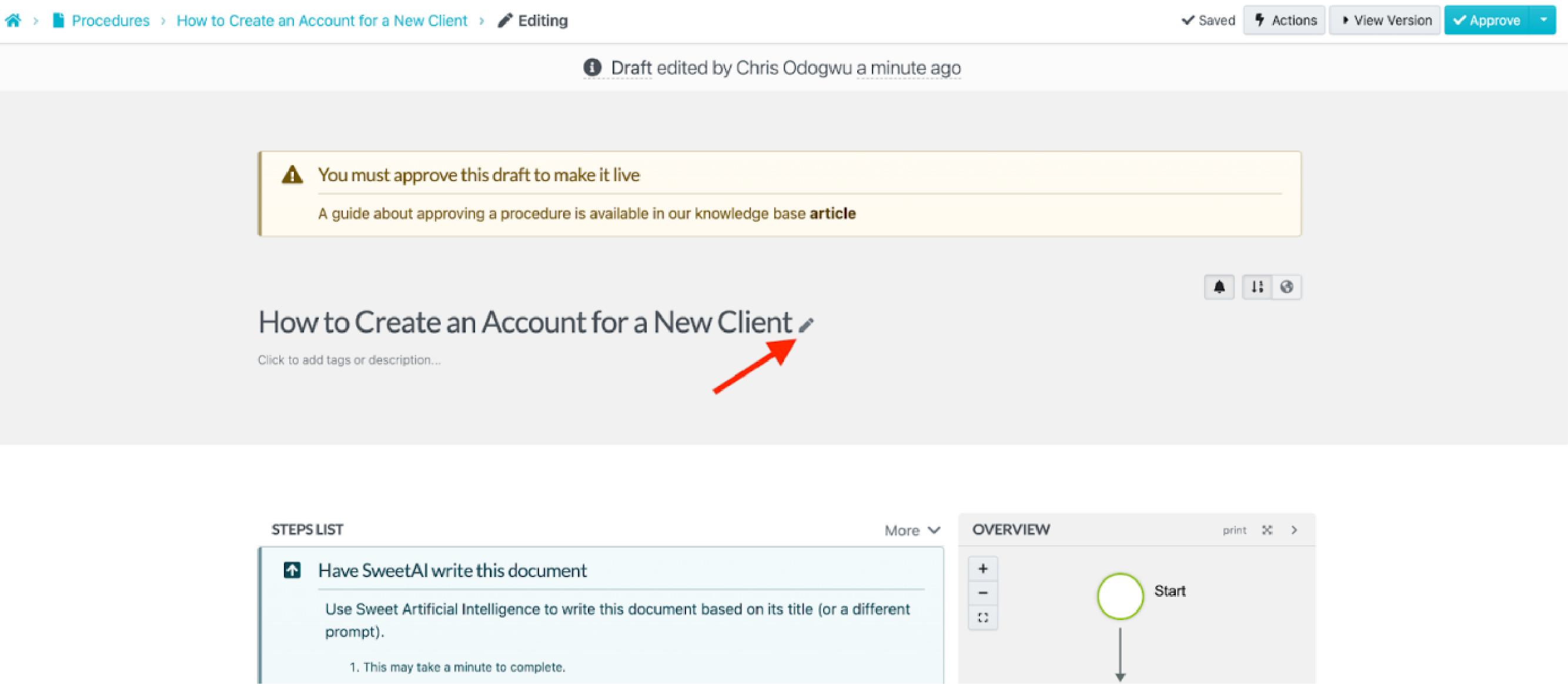Edit title with pencil icon

(x=806, y=326)
